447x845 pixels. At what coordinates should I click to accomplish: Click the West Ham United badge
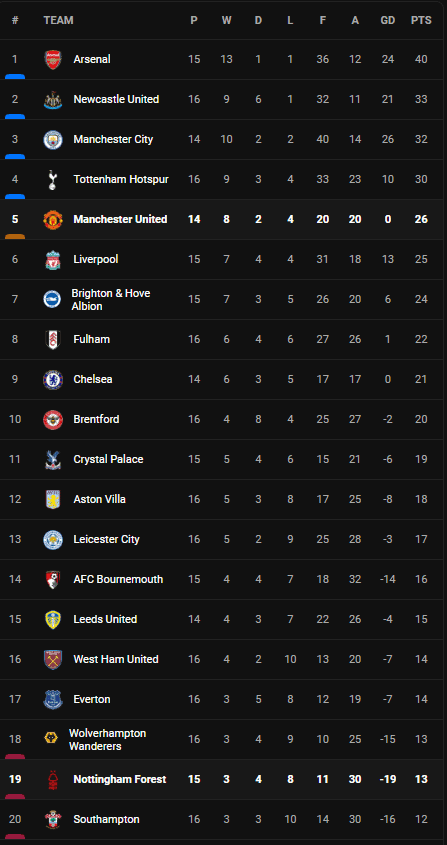click(53, 659)
